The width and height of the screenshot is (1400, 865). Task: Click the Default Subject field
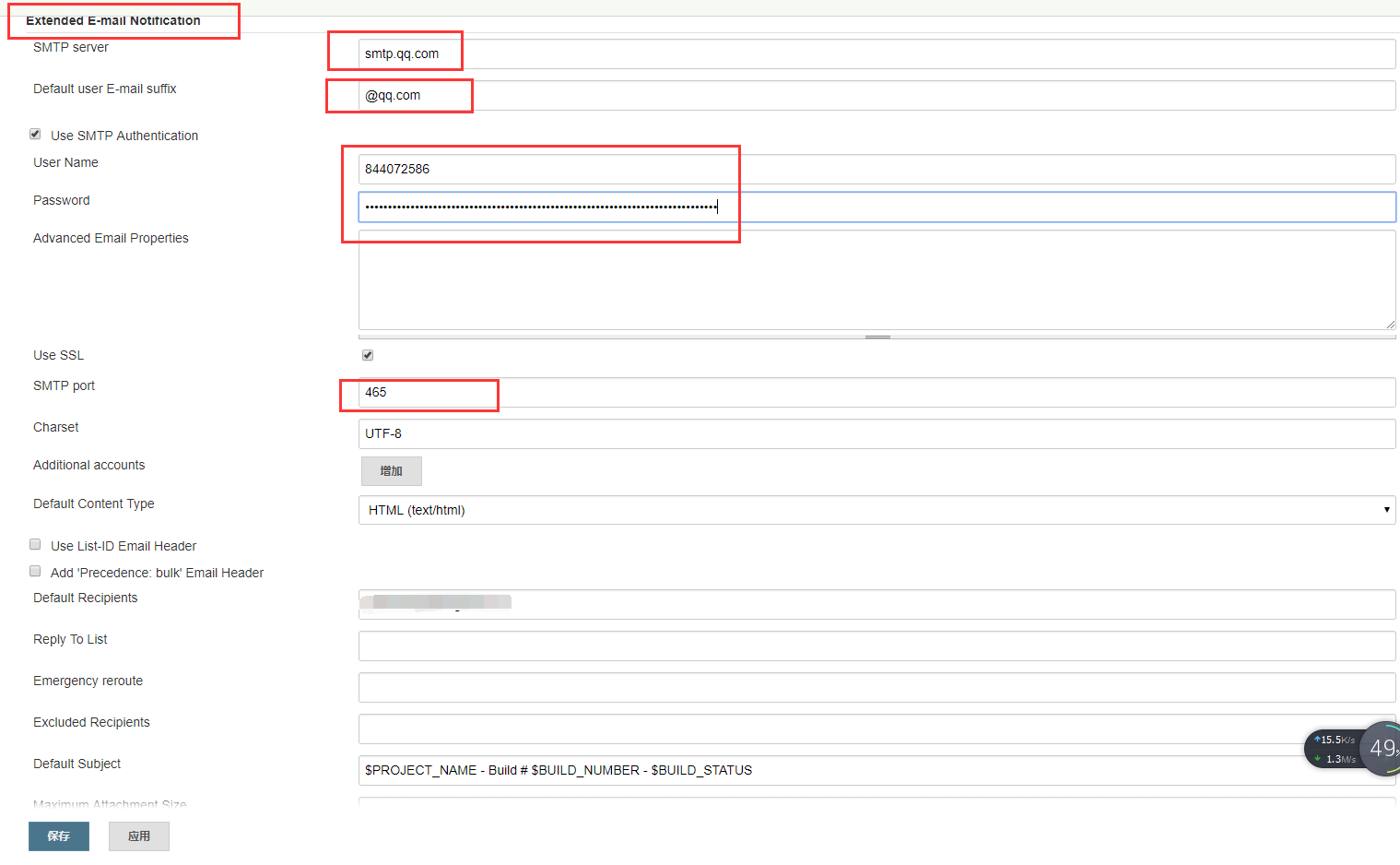pos(876,770)
